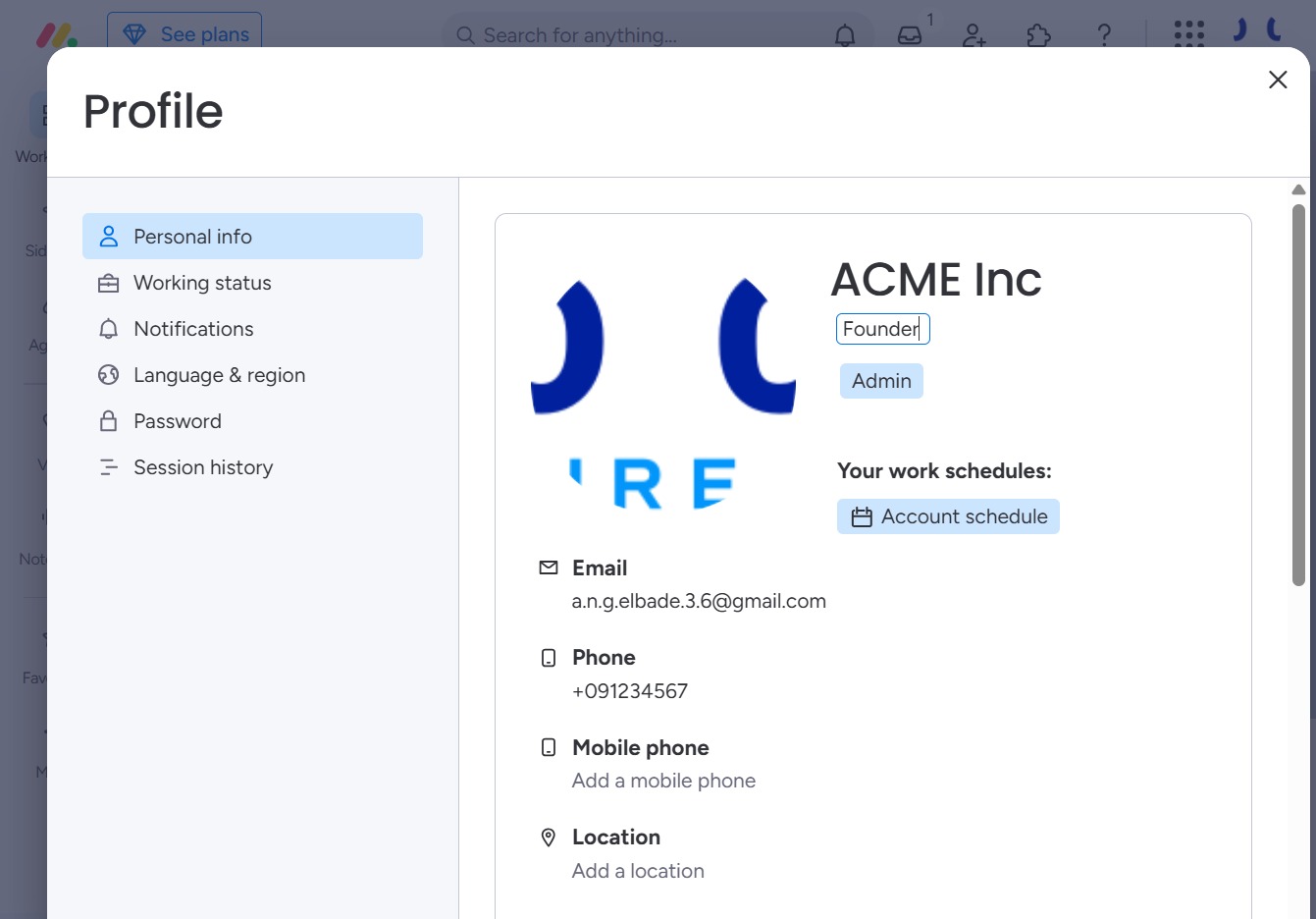This screenshot has height=919, width=1316.
Task: Click the Working status briefcase icon
Action: click(x=109, y=283)
